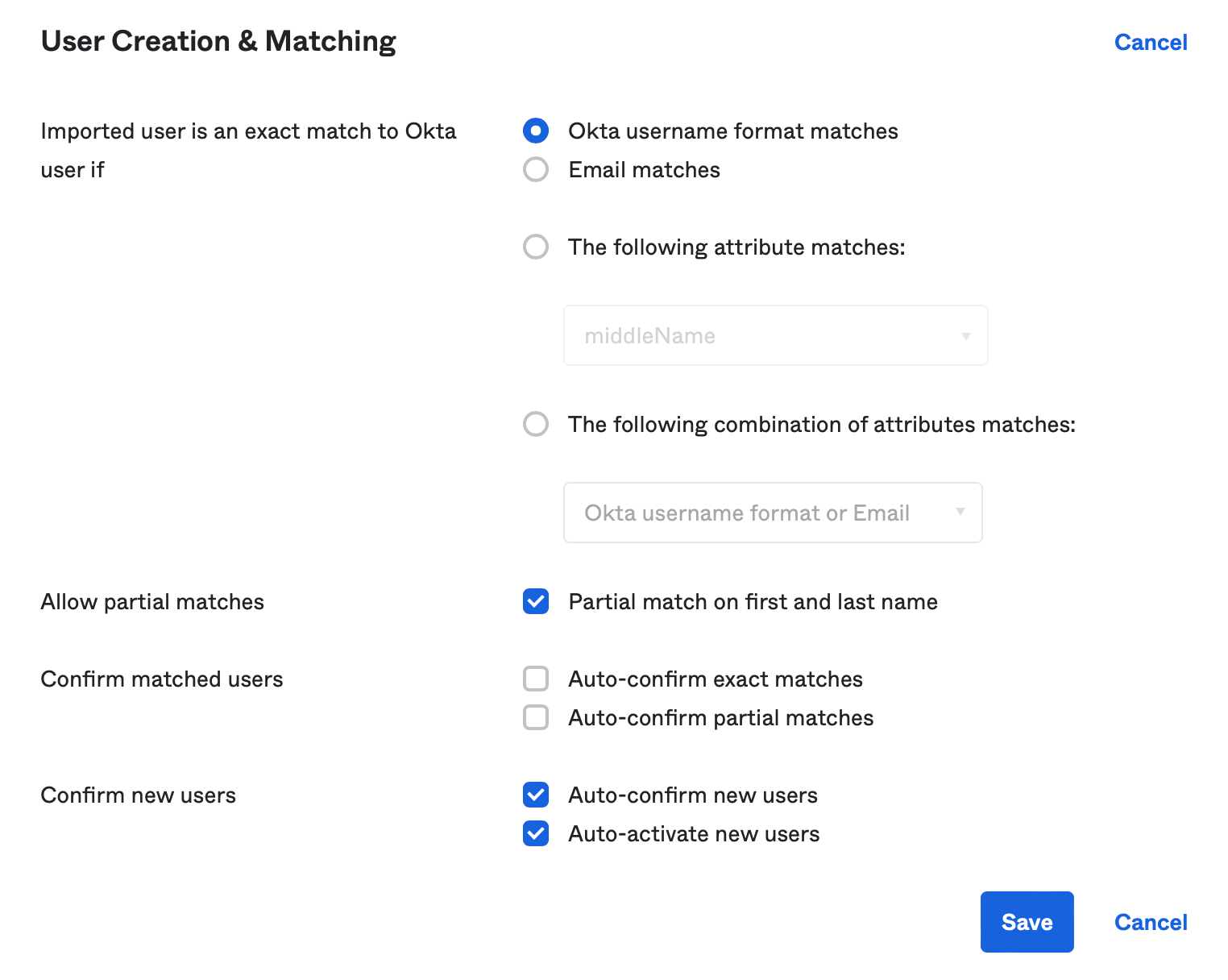This screenshot has width=1228, height=980.
Task: Click the User Creation & Matching heading
Action: [218, 41]
